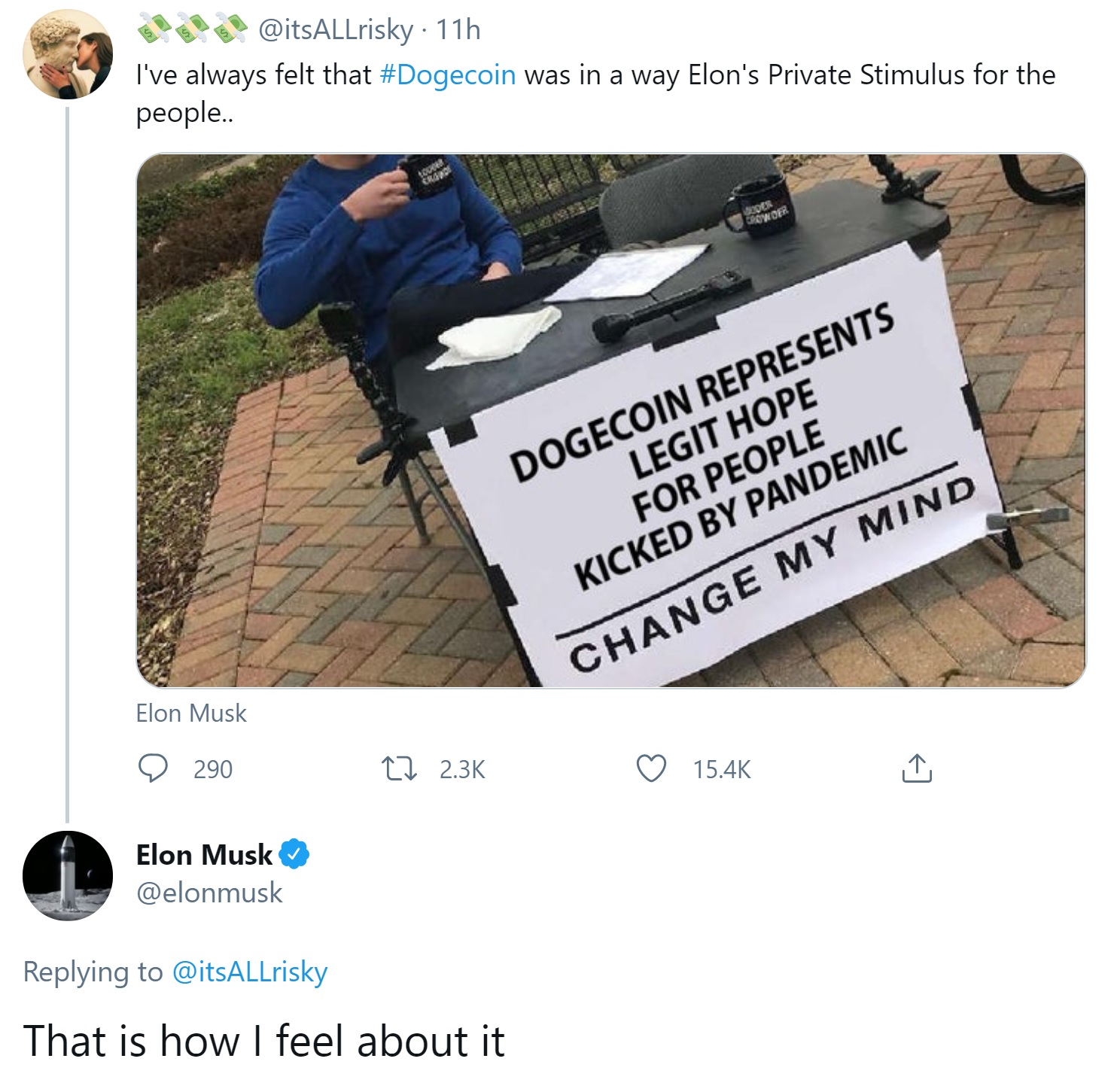Open Elon Musk's rocket profile avatar
The height and width of the screenshot is (1092, 1111).
coord(68,876)
